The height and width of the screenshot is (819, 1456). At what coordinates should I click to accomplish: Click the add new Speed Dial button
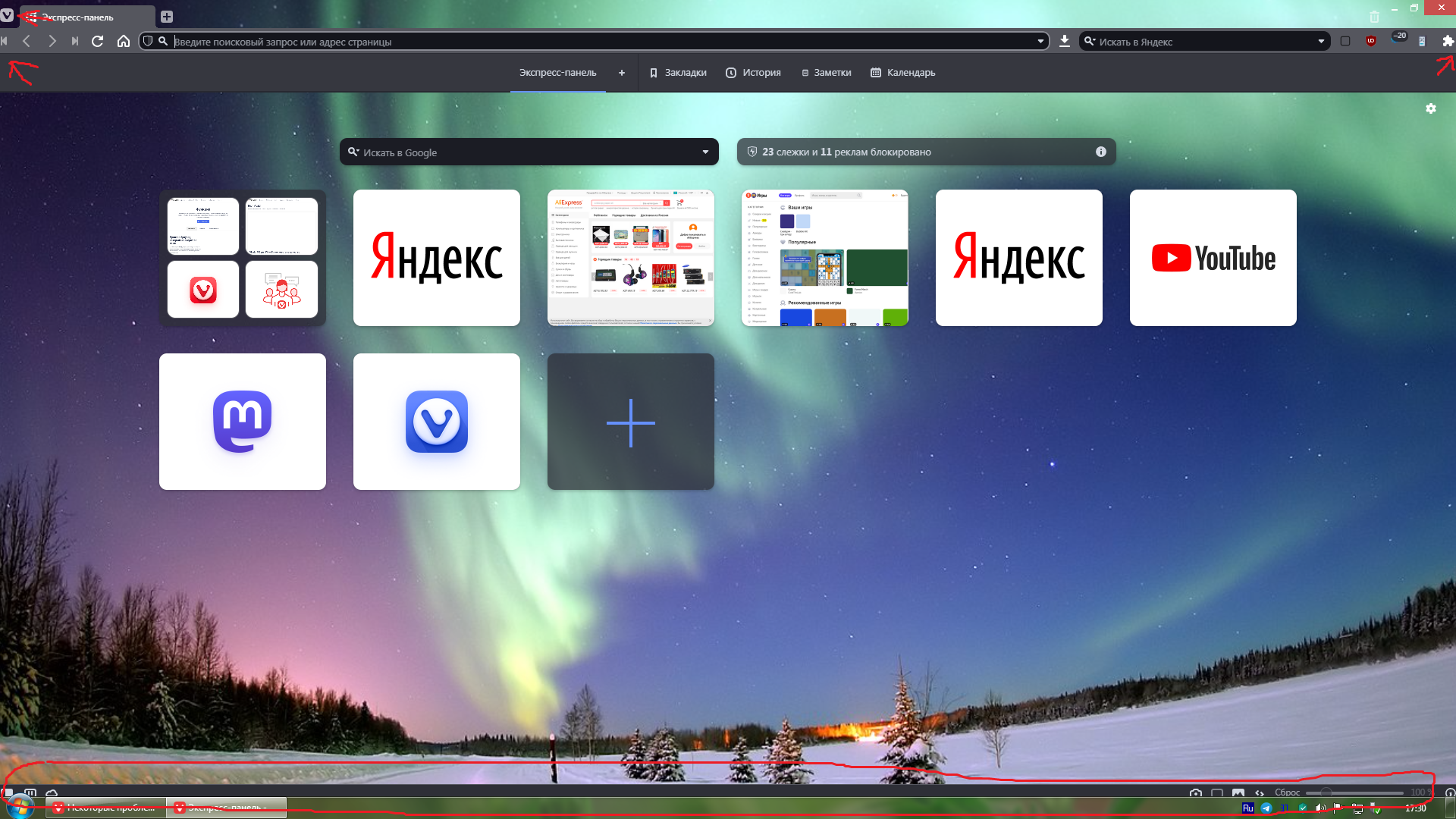pos(631,421)
